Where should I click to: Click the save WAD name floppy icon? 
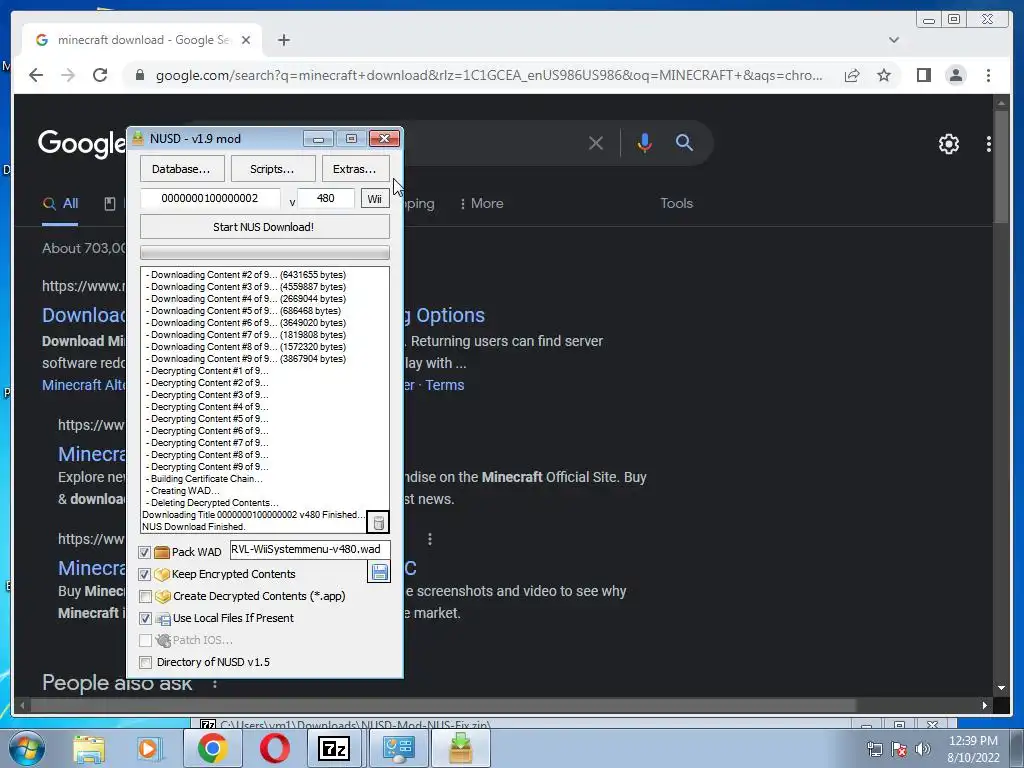pos(379,572)
